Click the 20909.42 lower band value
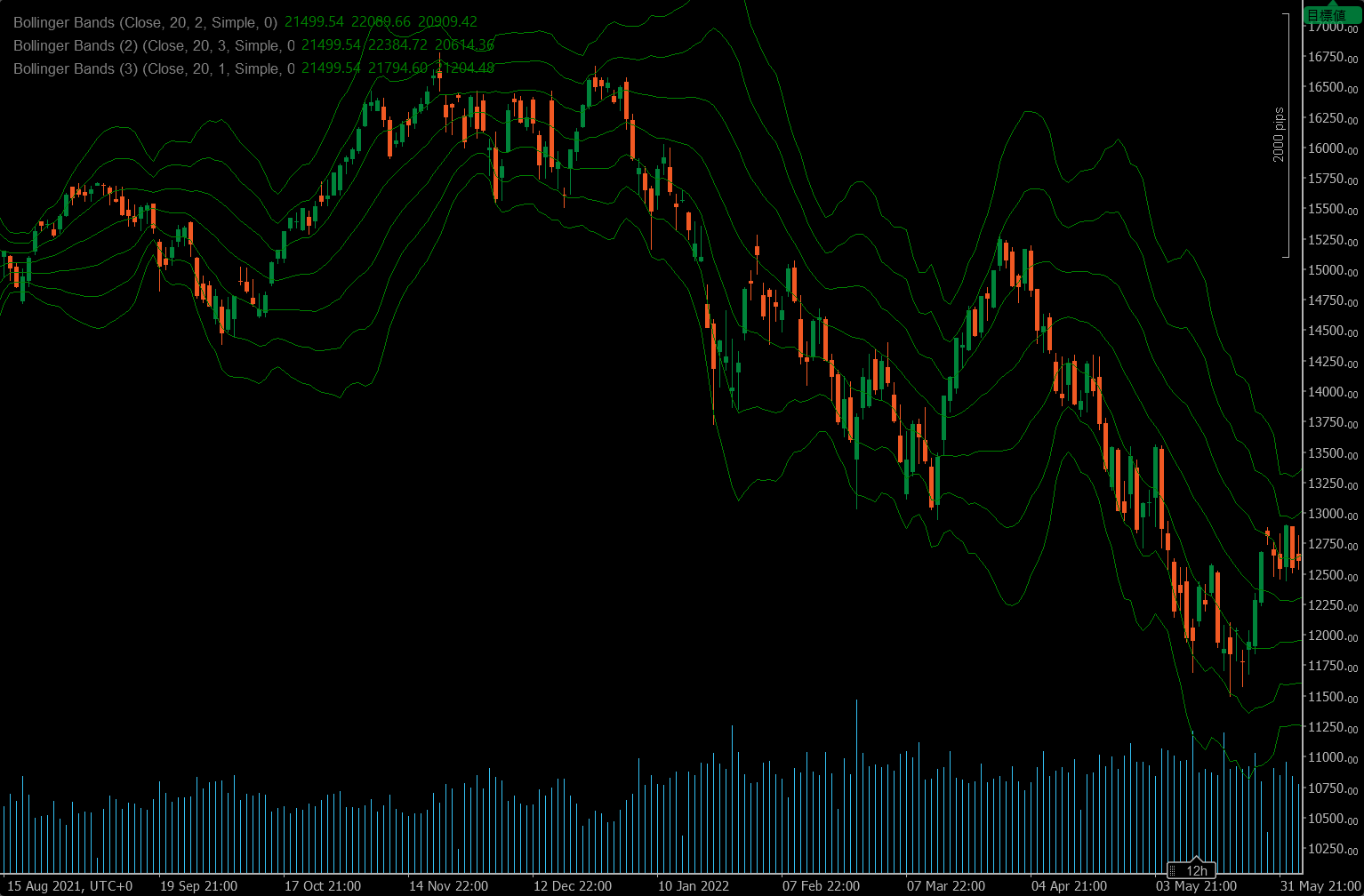1364x896 pixels. [447, 22]
